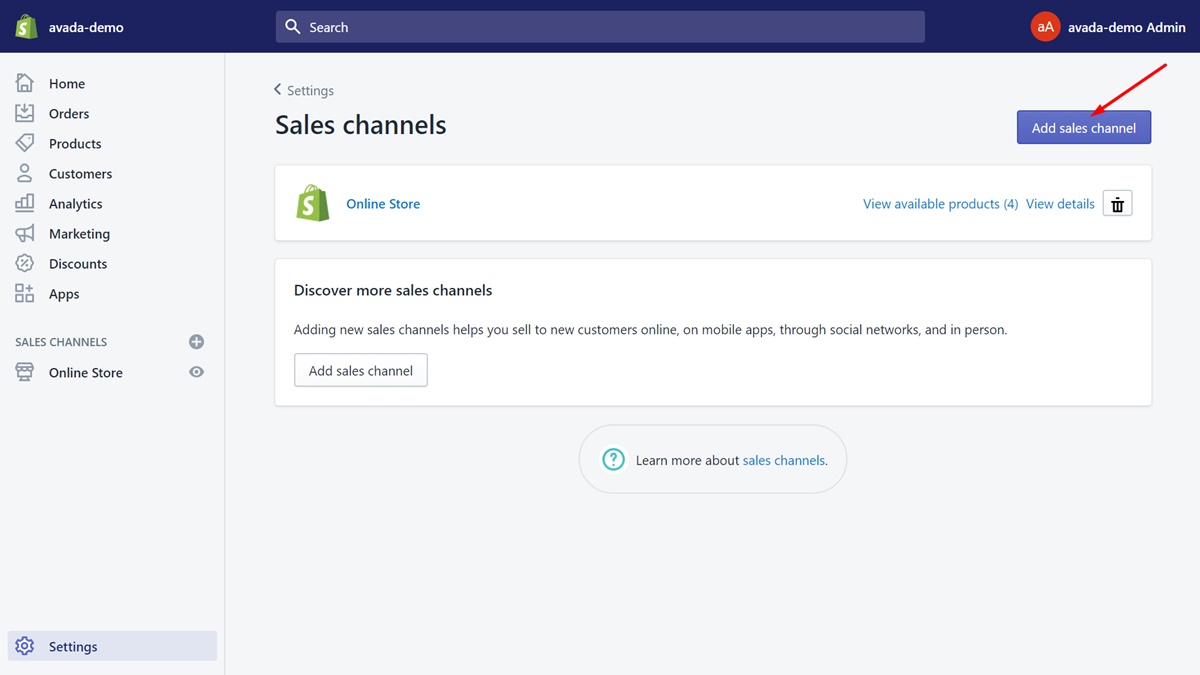Open View available products (4) link

tap(940, 204)
